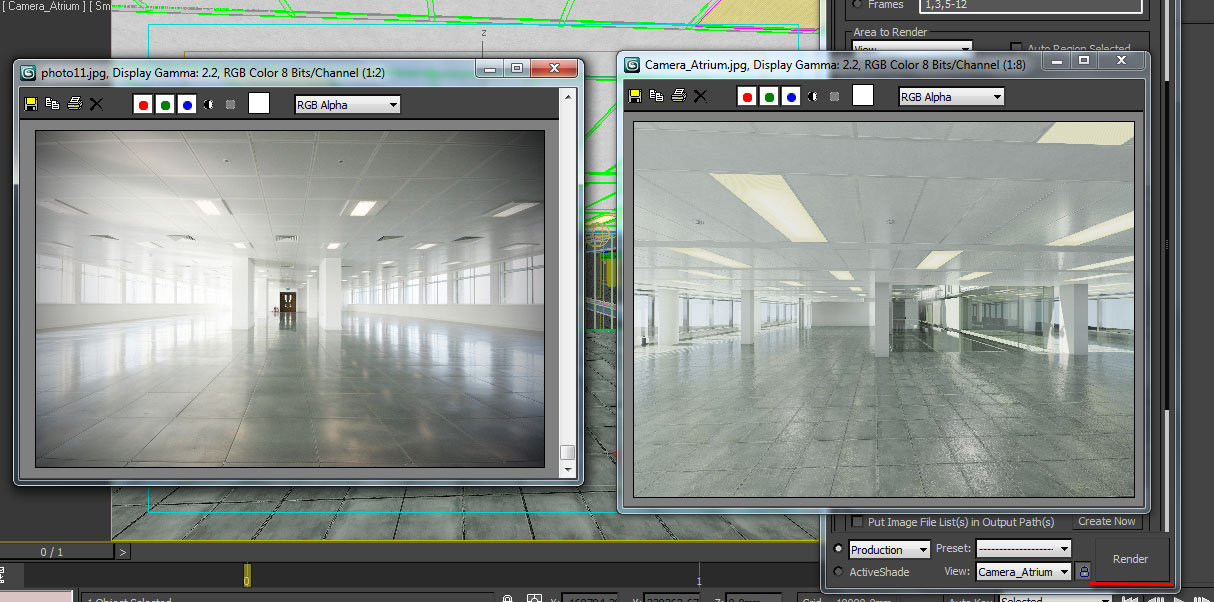
Task: Select the ActiveShade radio button
Action: tap(838, 571)
